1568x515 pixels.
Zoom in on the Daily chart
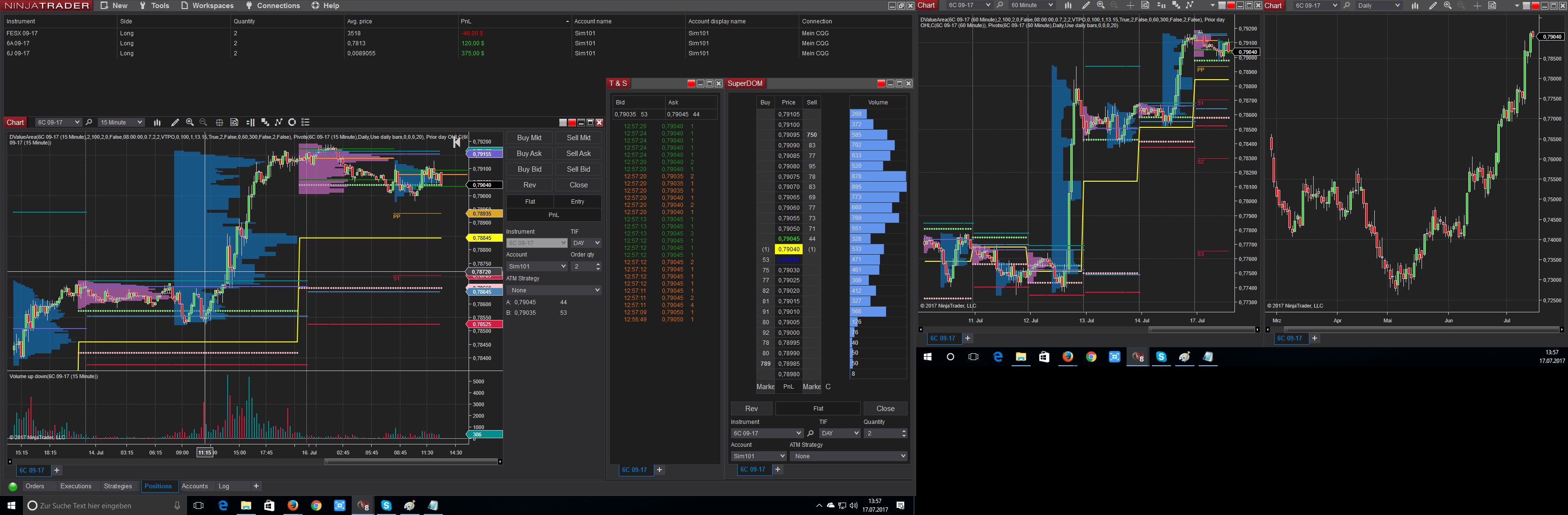1447,5
